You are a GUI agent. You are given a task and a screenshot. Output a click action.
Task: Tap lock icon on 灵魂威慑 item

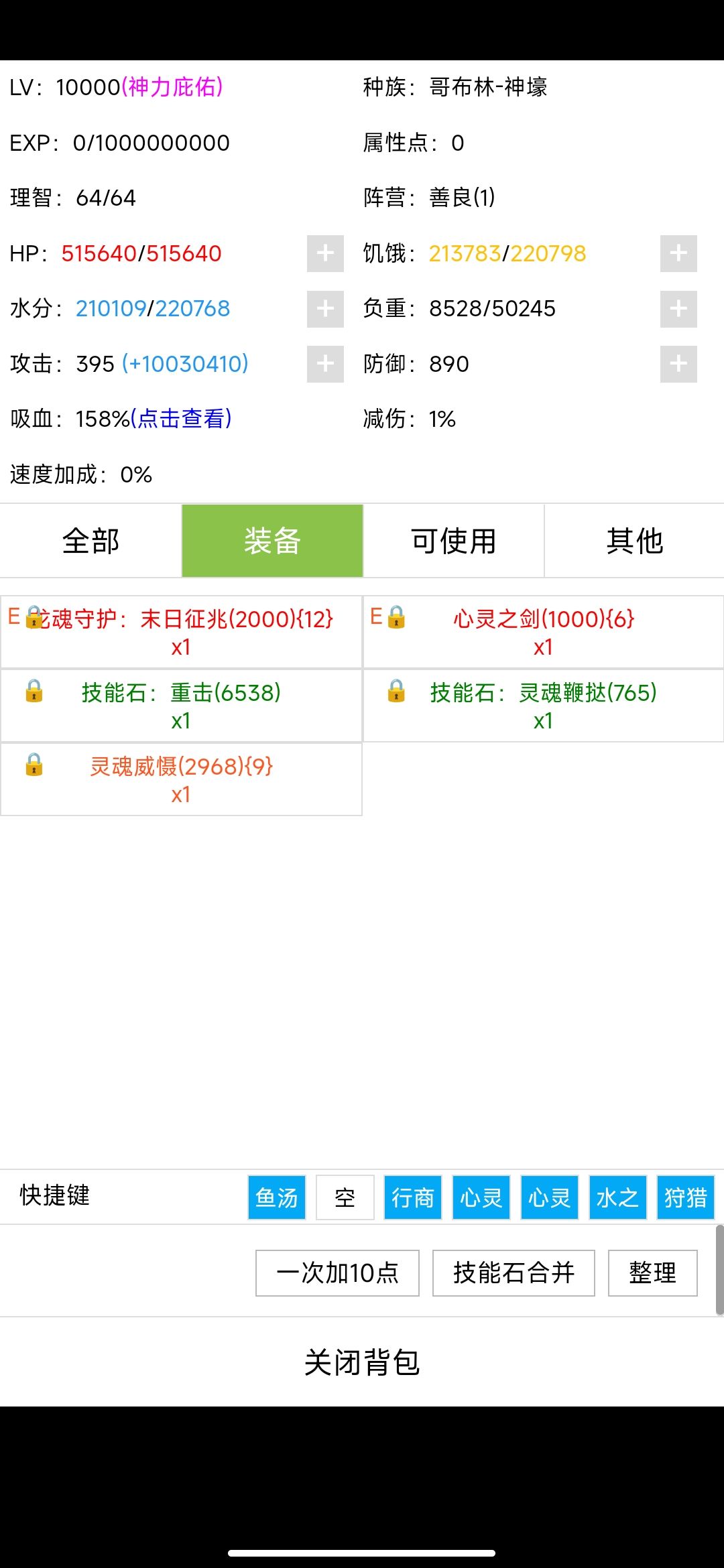pyautogui.click(x=34, y=765)
